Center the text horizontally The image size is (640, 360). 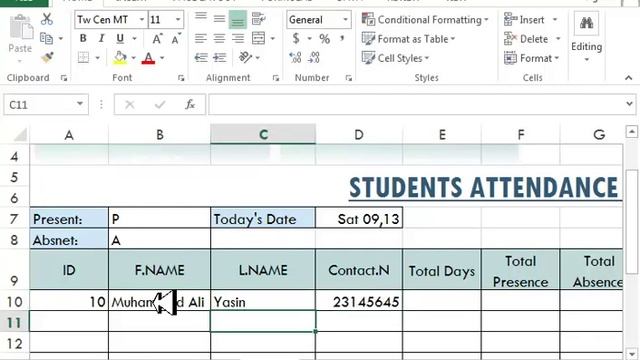click(219, 39)
